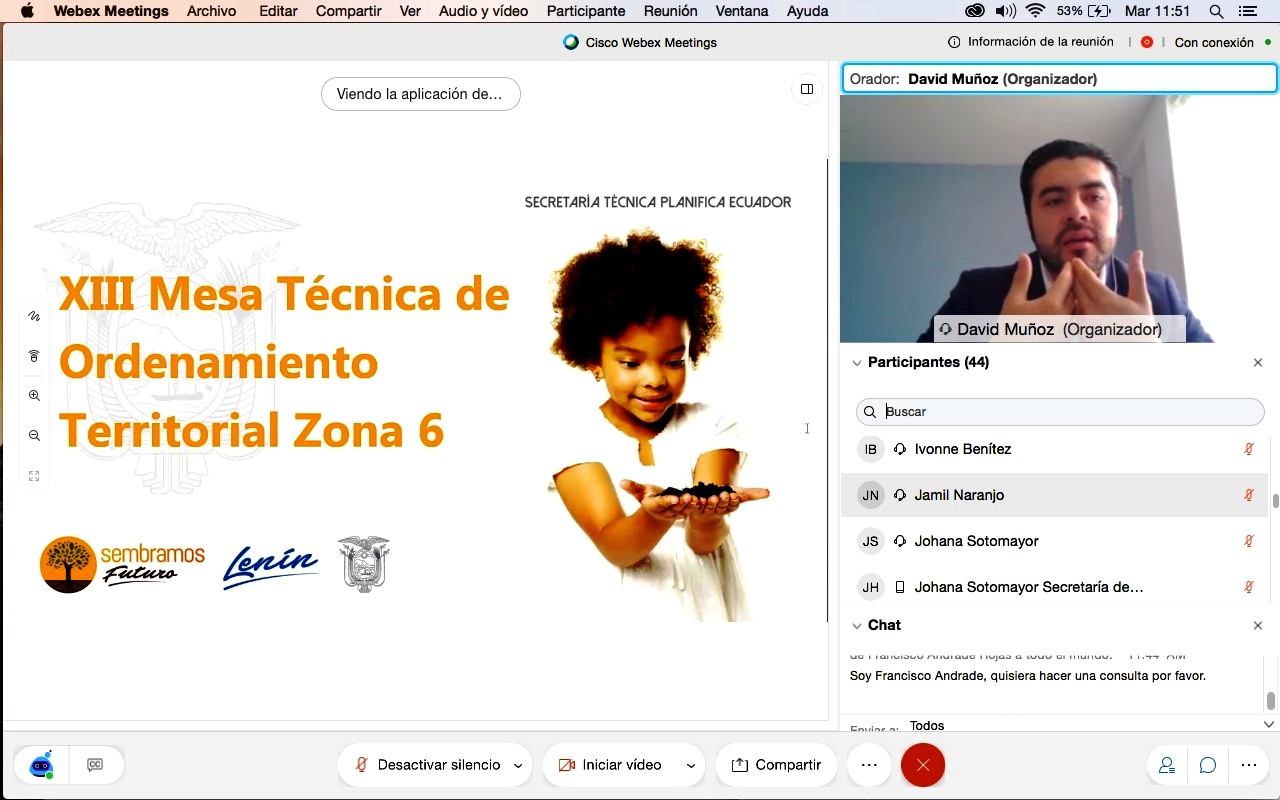Open the chat bubble icon

tap(1208, 765)
